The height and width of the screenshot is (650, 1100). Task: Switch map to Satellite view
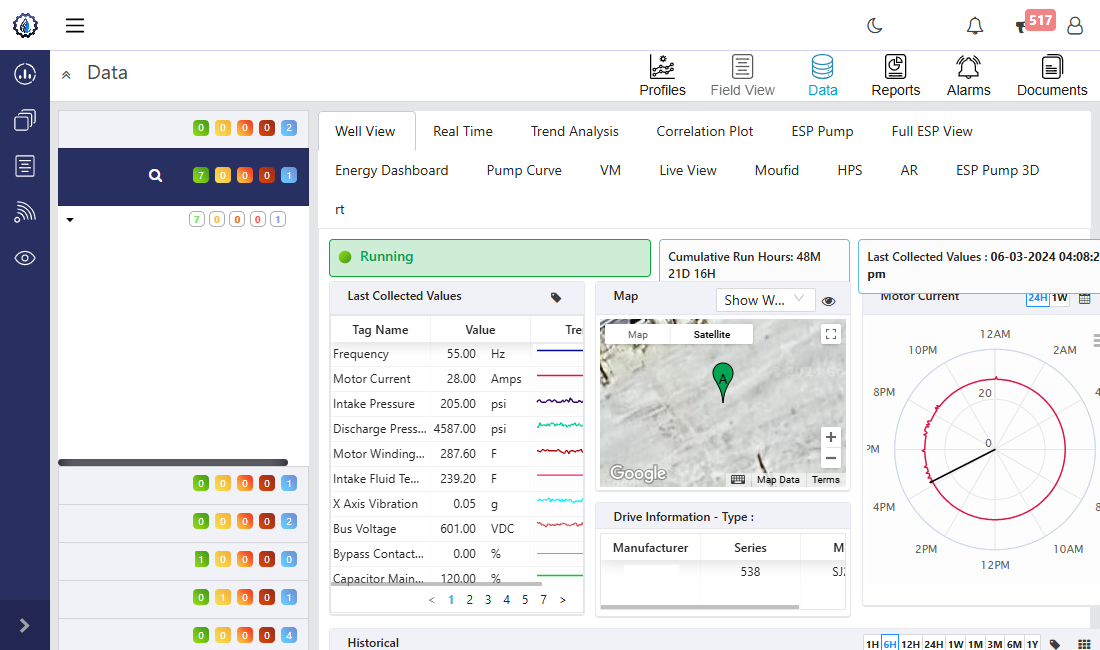coord(712,335)
